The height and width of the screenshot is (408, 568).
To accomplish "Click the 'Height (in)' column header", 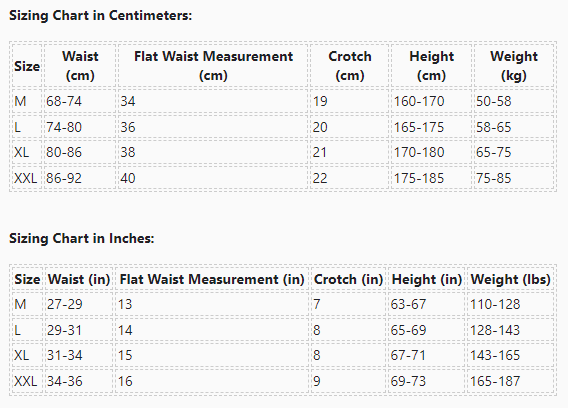I will 426,279.
